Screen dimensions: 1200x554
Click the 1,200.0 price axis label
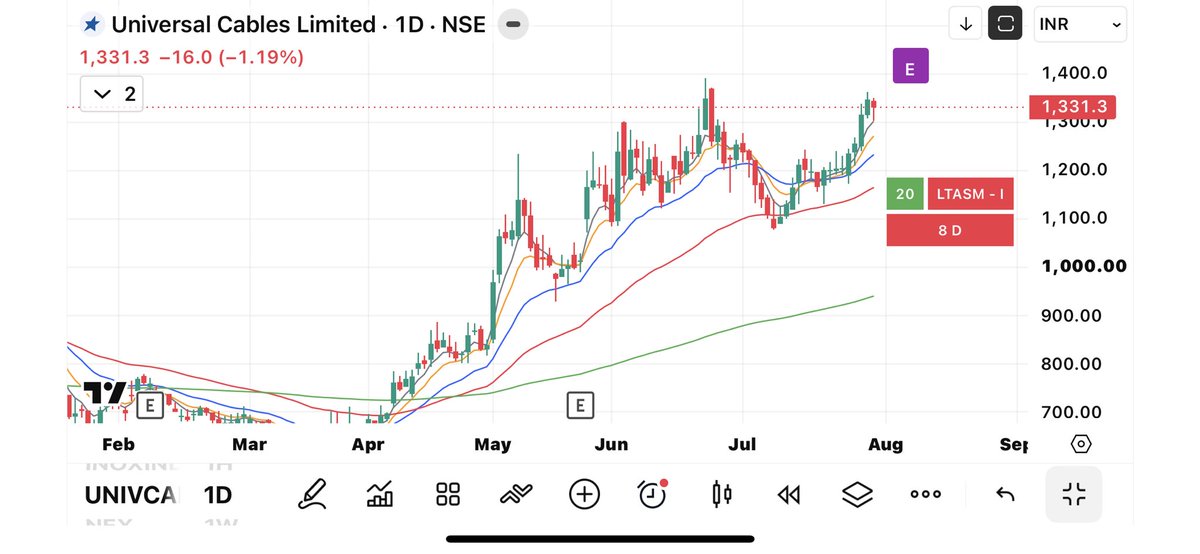(x=1074, y=169)
